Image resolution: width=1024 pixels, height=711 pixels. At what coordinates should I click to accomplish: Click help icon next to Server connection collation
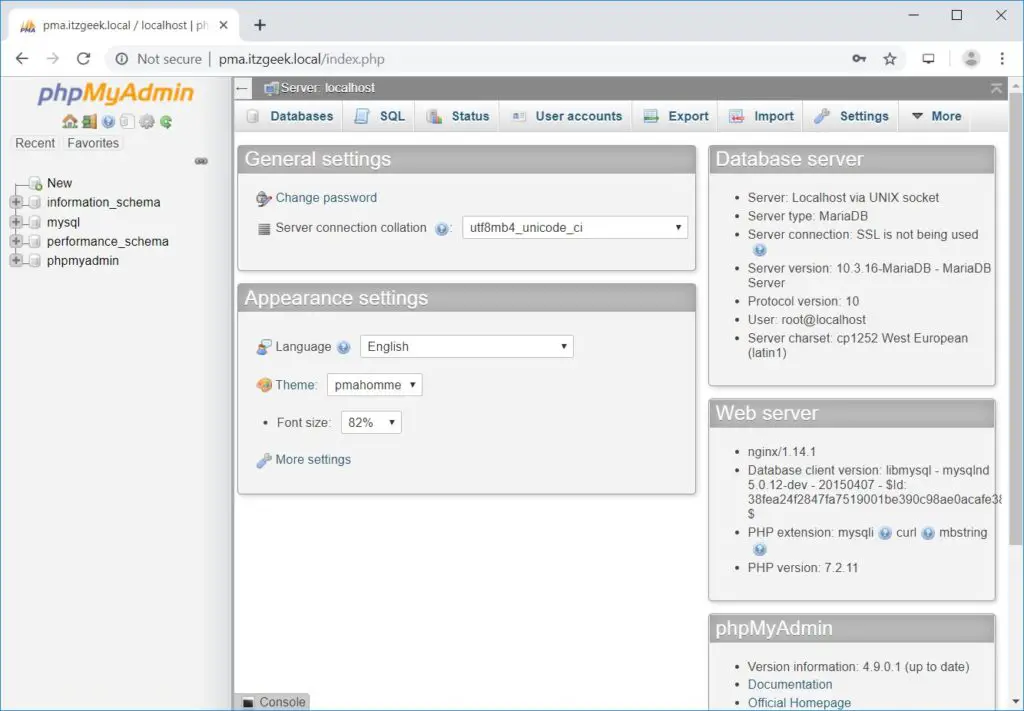441,229
